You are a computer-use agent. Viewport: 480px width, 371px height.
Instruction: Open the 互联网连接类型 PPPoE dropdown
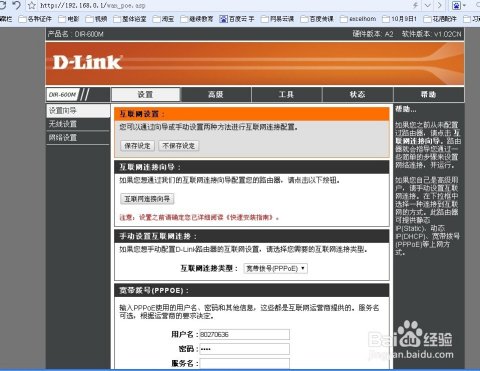[x=275, y=268]
